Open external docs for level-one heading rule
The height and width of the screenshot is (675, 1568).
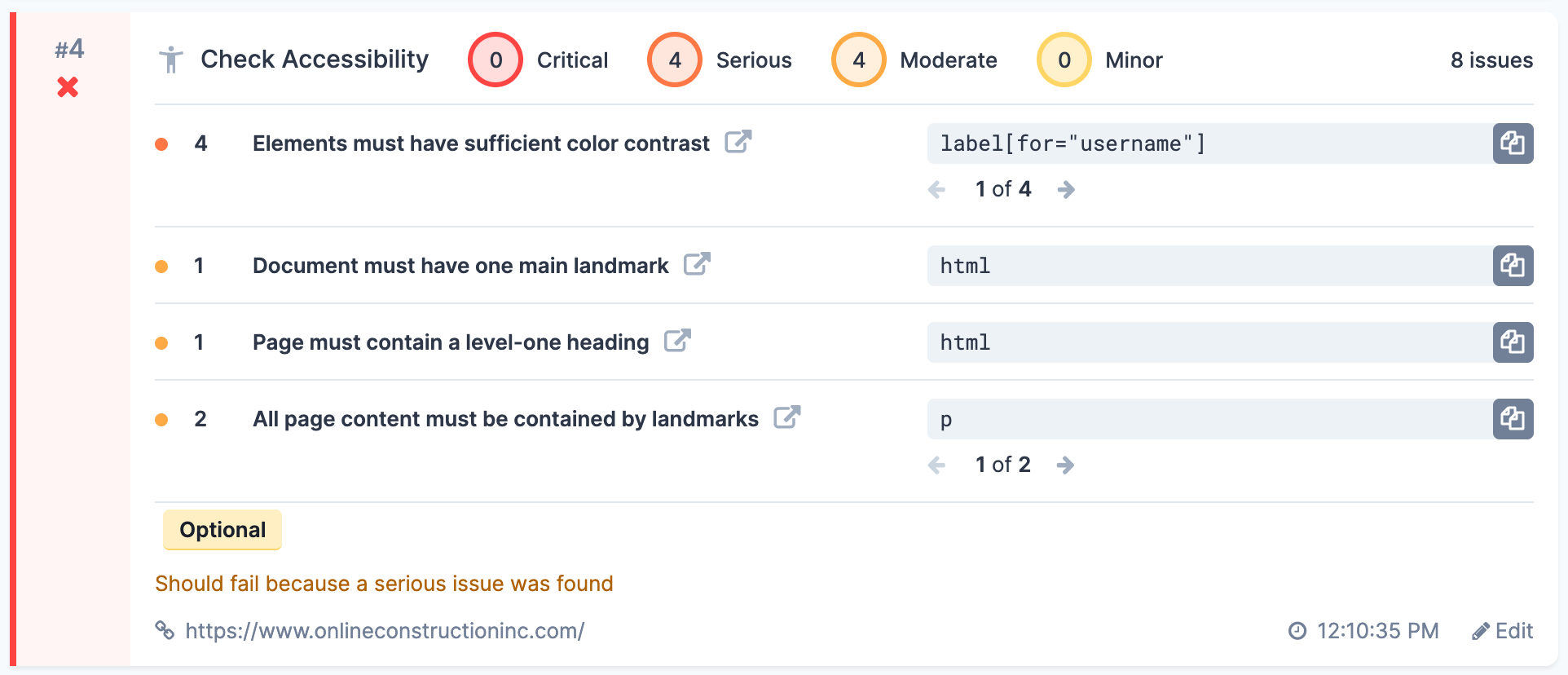(678, 341)
